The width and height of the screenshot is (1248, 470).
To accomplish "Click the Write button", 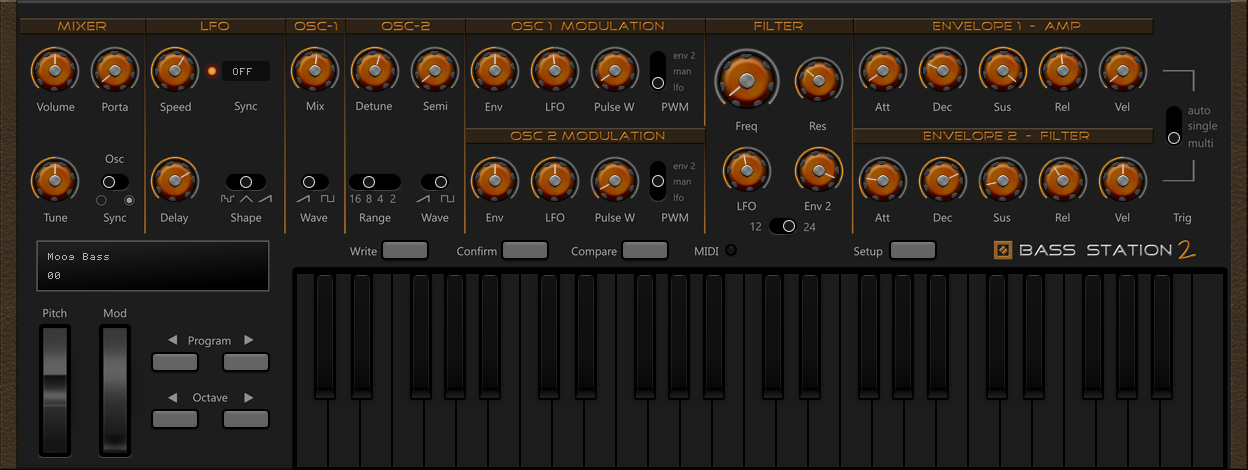I will [x=405, y=250].
